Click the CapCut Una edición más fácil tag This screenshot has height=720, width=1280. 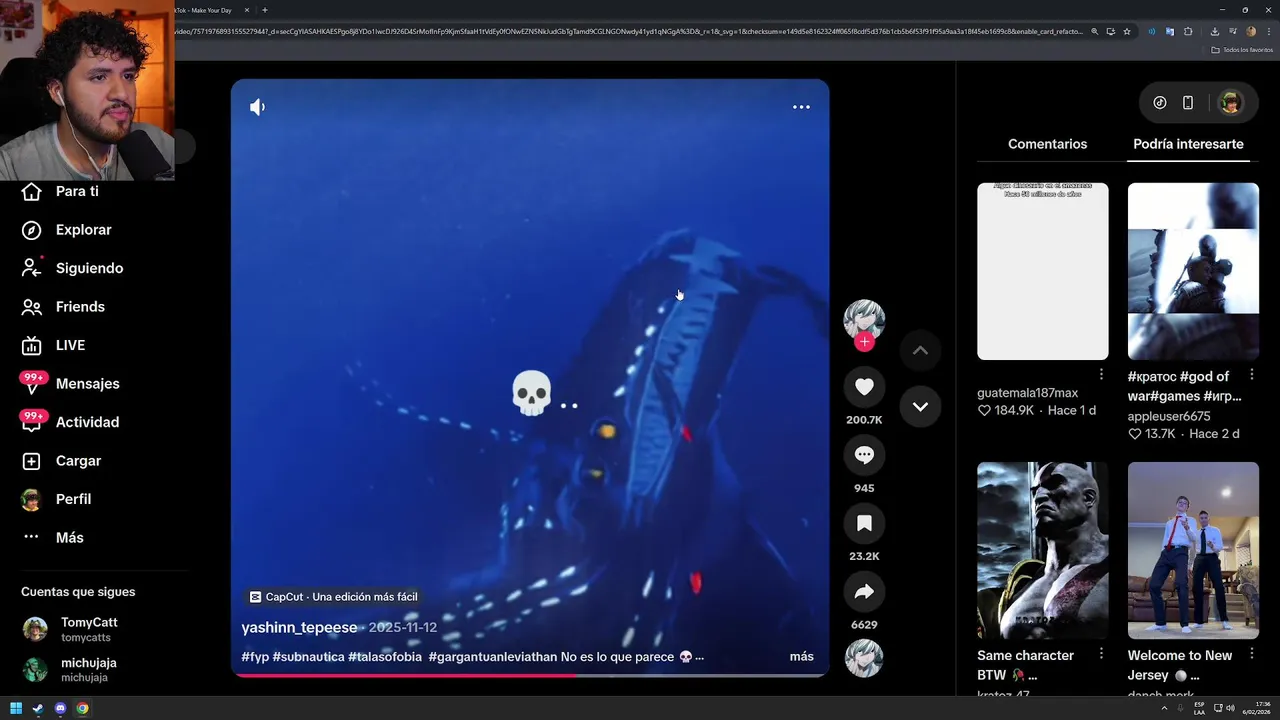point(333,597)
